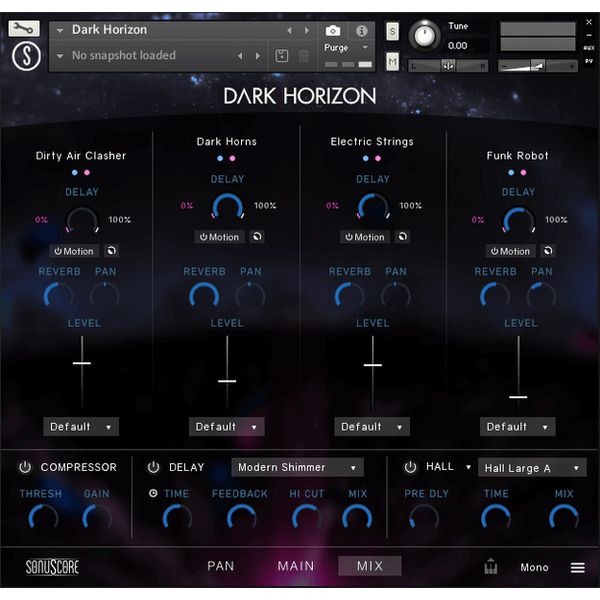Toggle the Compressor power button
The height and width of the screenshot is (600, 600).
(25, 467)
